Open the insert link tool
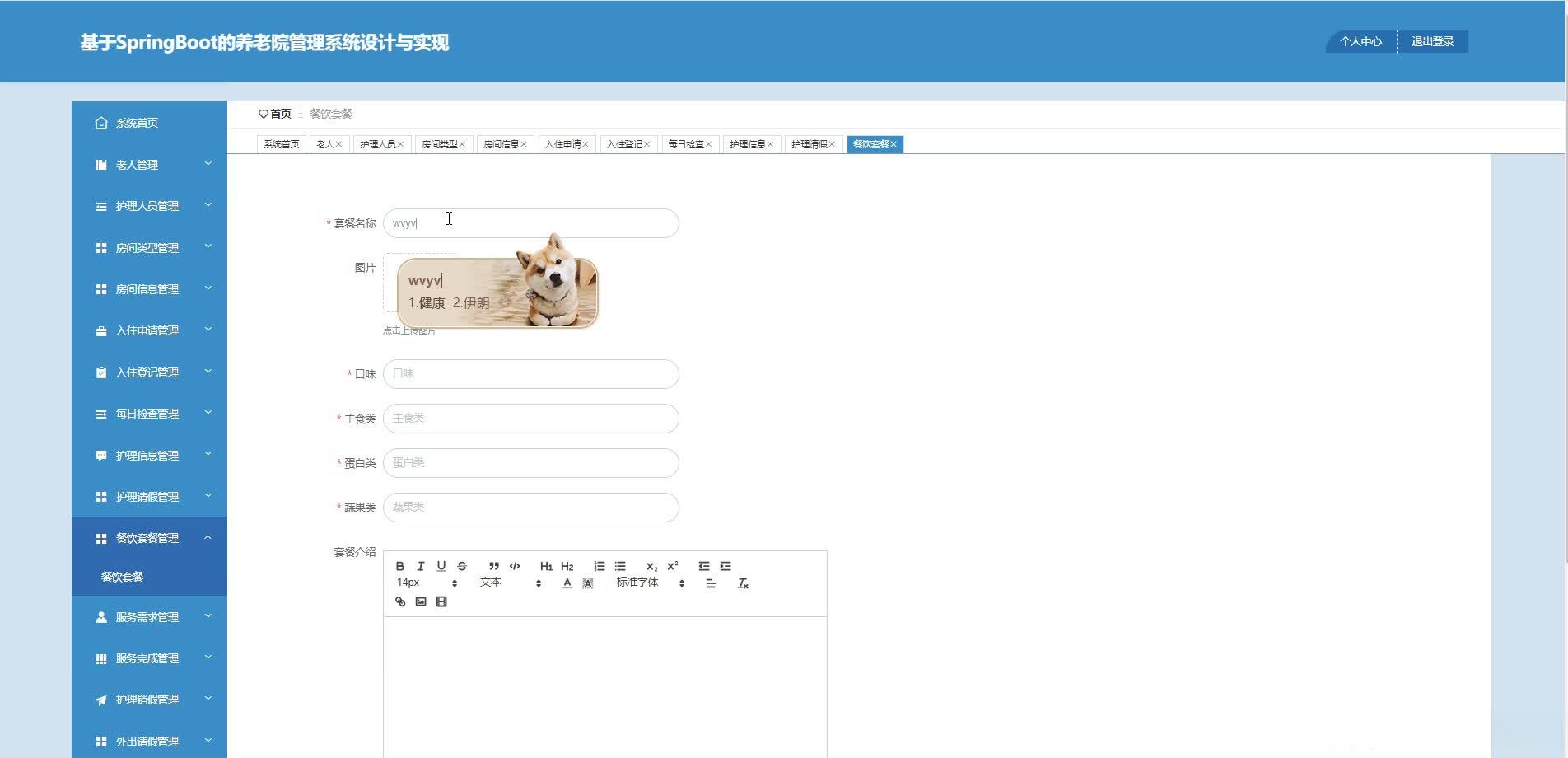 pyautogui.click(x=400, y=601)
